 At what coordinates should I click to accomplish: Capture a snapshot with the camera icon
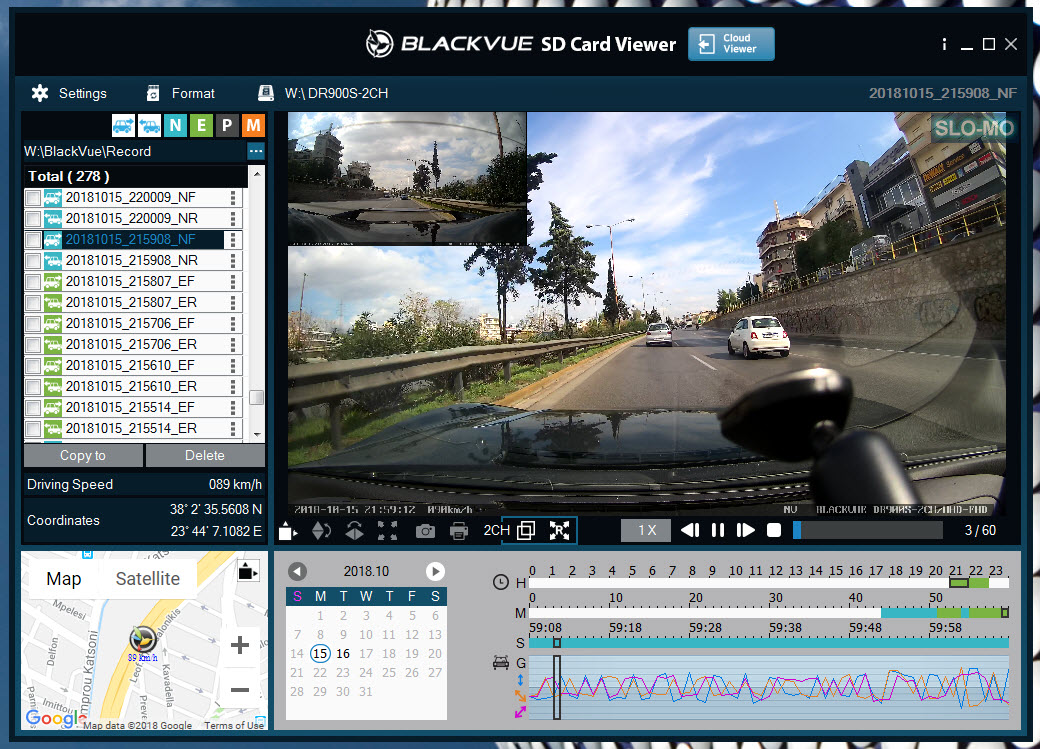click(x=425, y=531)
